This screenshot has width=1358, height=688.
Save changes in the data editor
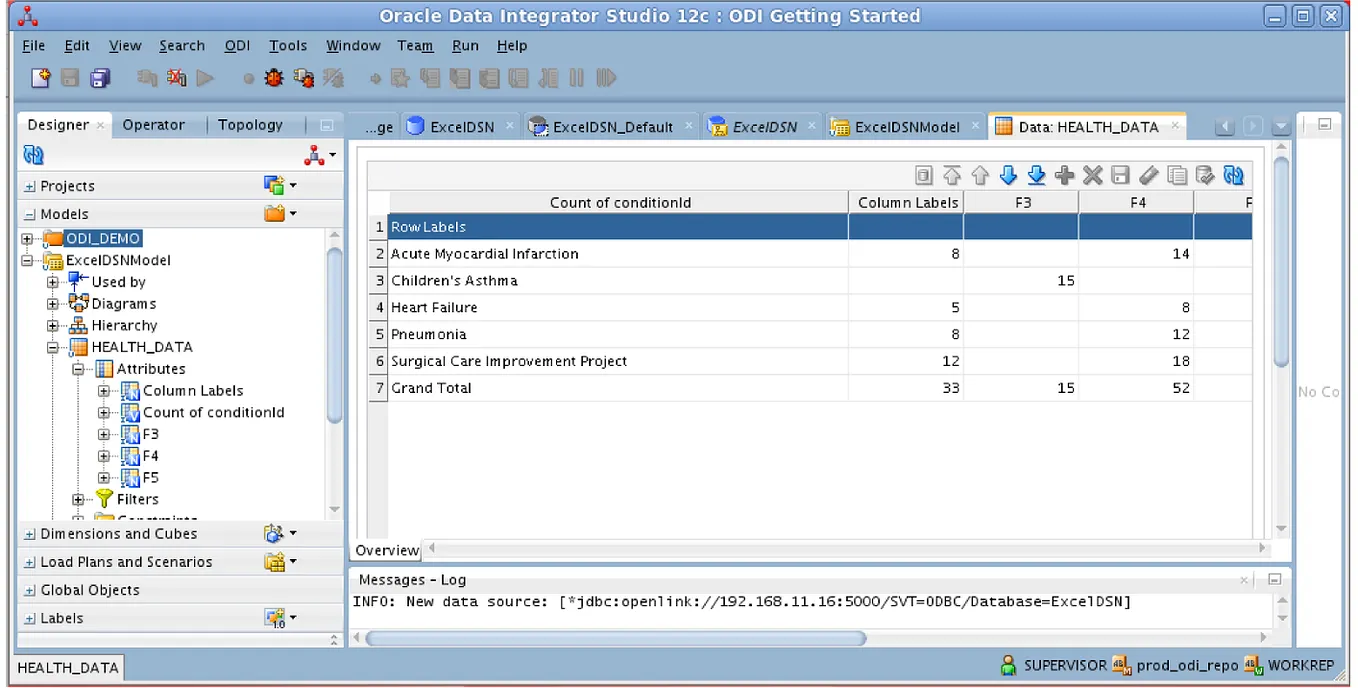point(1120,175)
